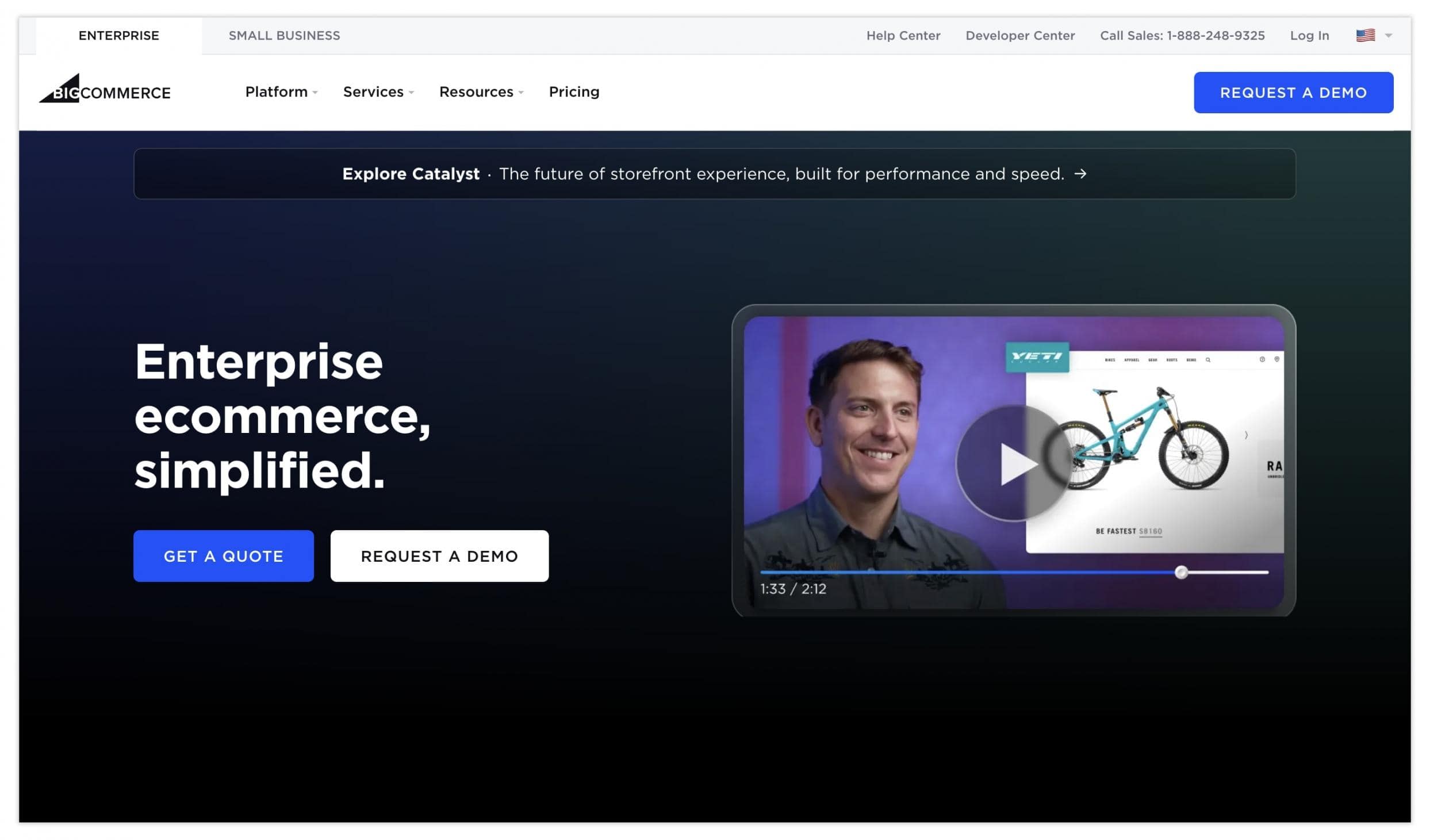1430x840 pixels.
Task: Click the next arrow beside the bike
Action: tap(1246, 435)
